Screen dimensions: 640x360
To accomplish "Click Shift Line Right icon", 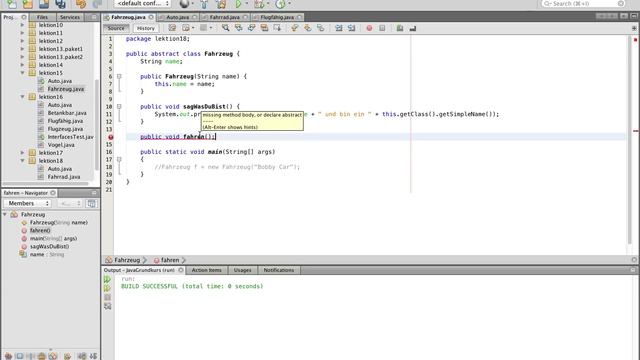I will [x=351, y=28].
